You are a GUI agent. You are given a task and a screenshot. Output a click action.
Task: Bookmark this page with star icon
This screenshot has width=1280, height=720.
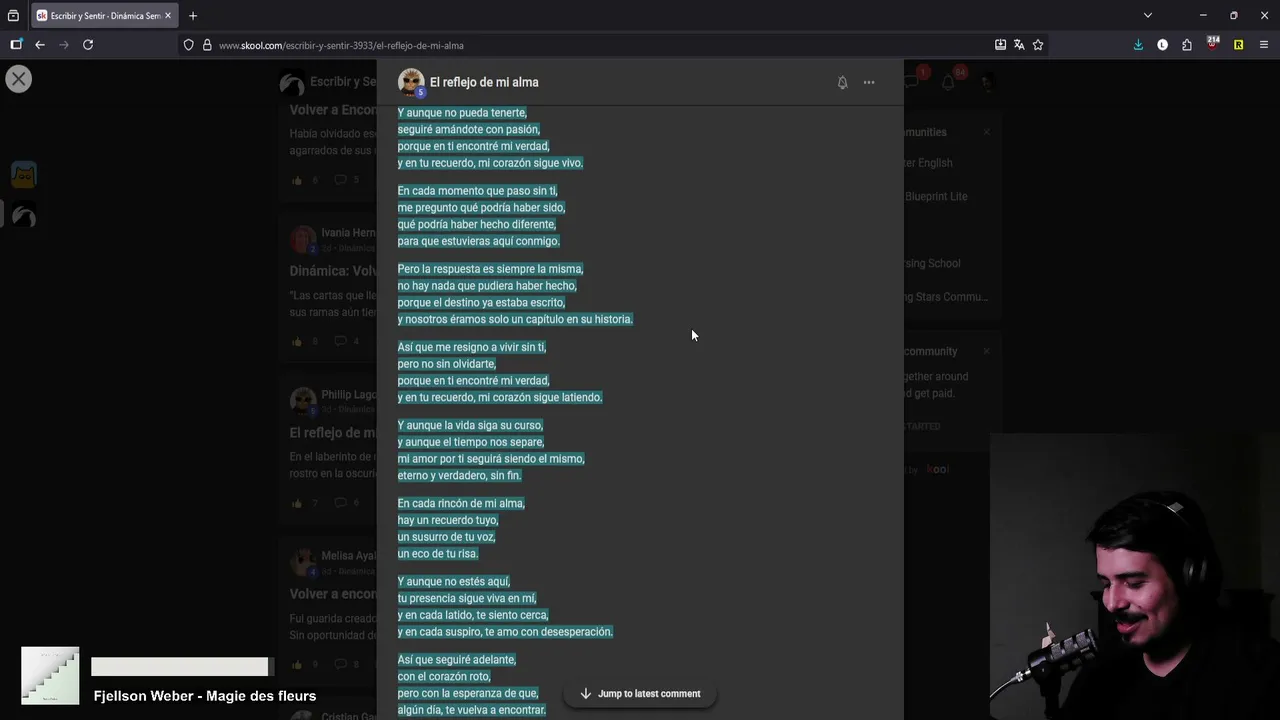tap(1038, 45)
